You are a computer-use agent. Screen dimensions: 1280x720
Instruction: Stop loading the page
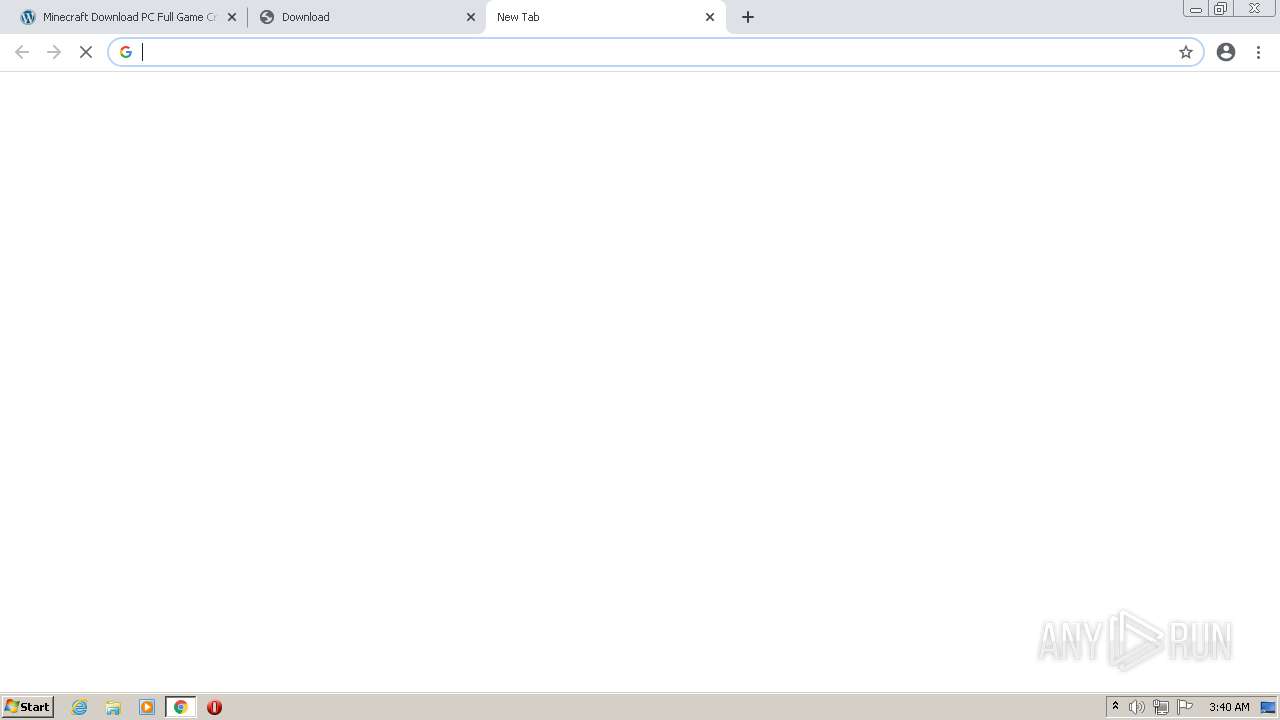[86, 52]
